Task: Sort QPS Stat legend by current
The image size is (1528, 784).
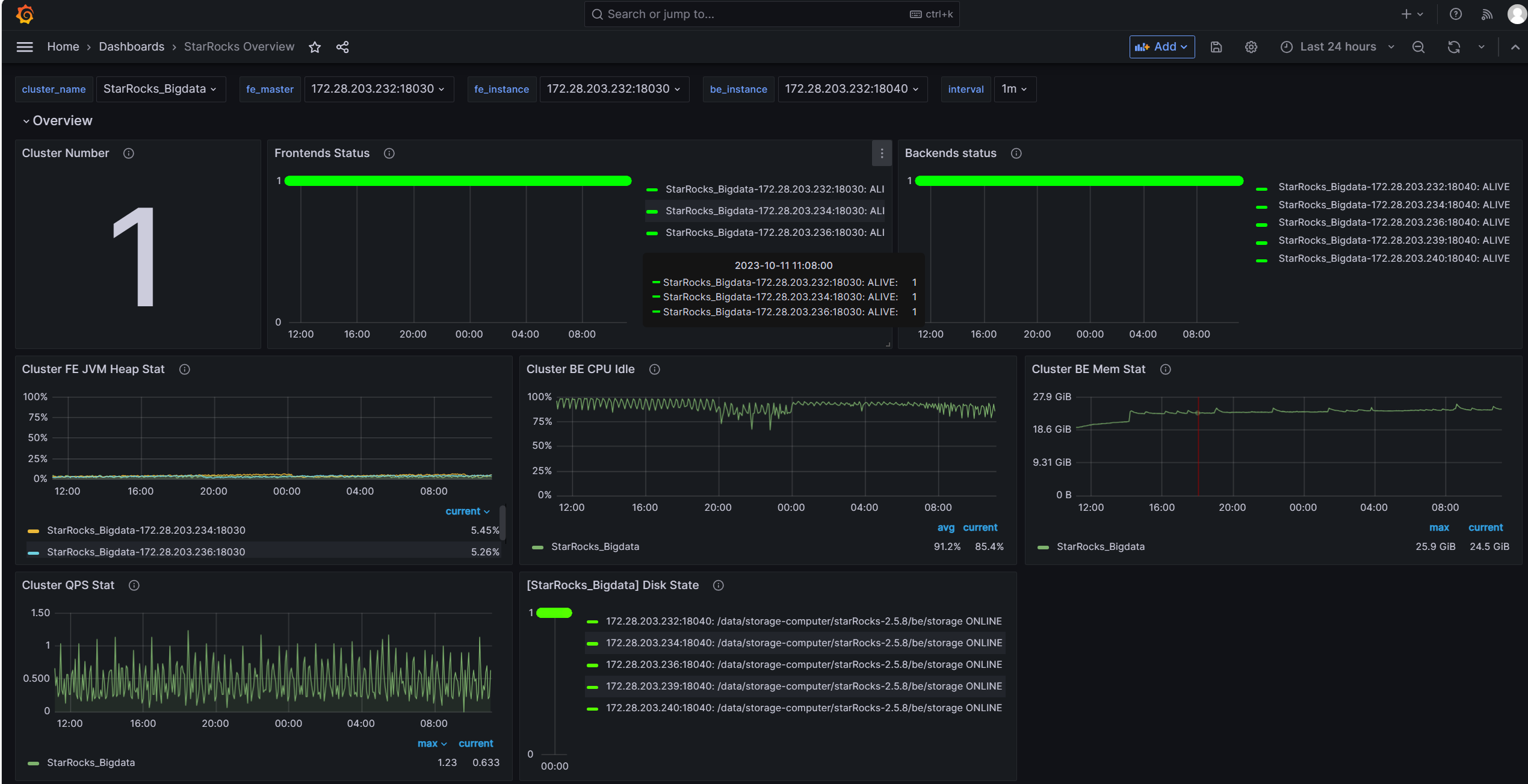Action: pos(475,744)
